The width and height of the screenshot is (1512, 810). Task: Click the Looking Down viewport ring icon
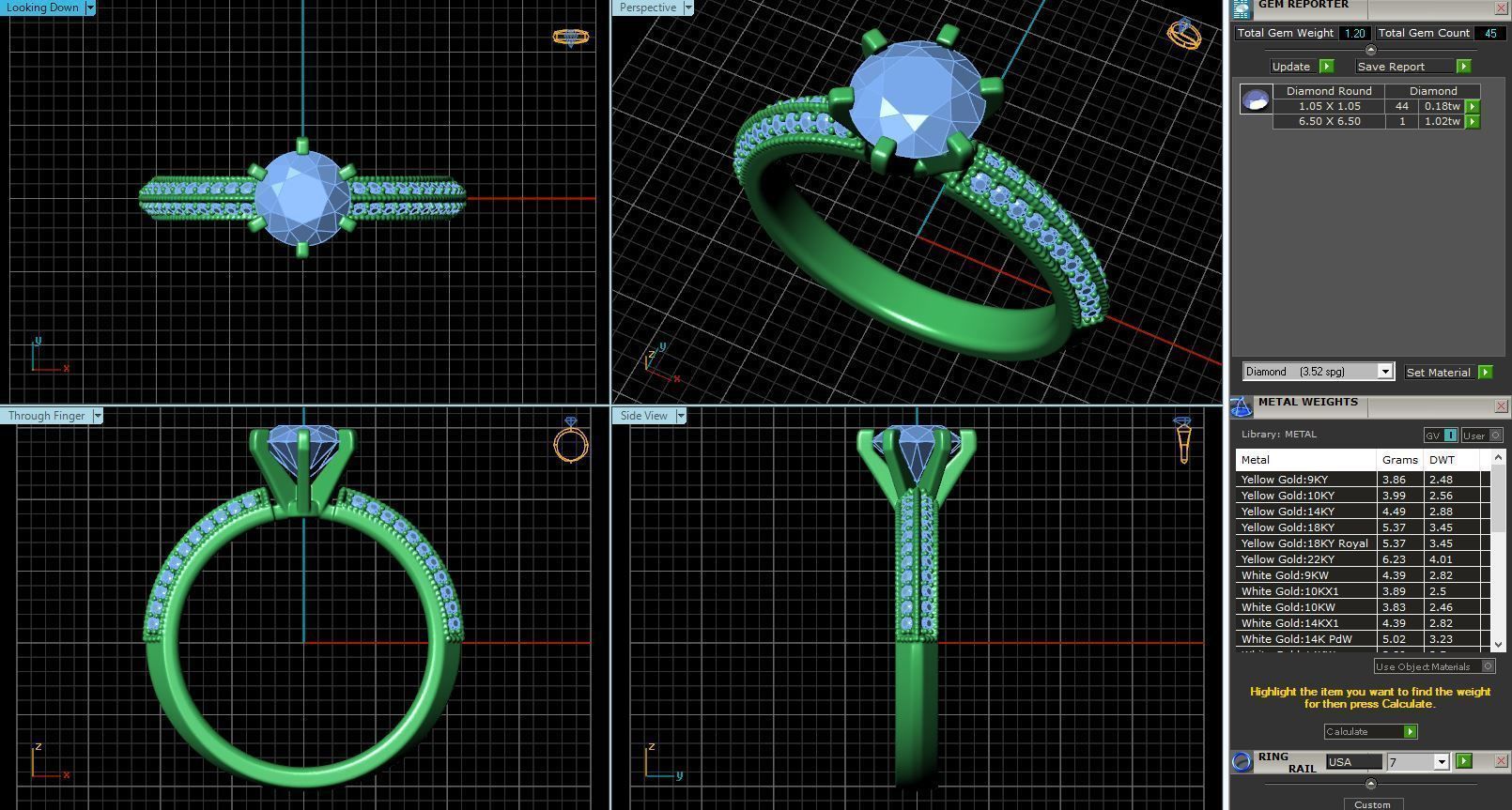coord(570,38)
